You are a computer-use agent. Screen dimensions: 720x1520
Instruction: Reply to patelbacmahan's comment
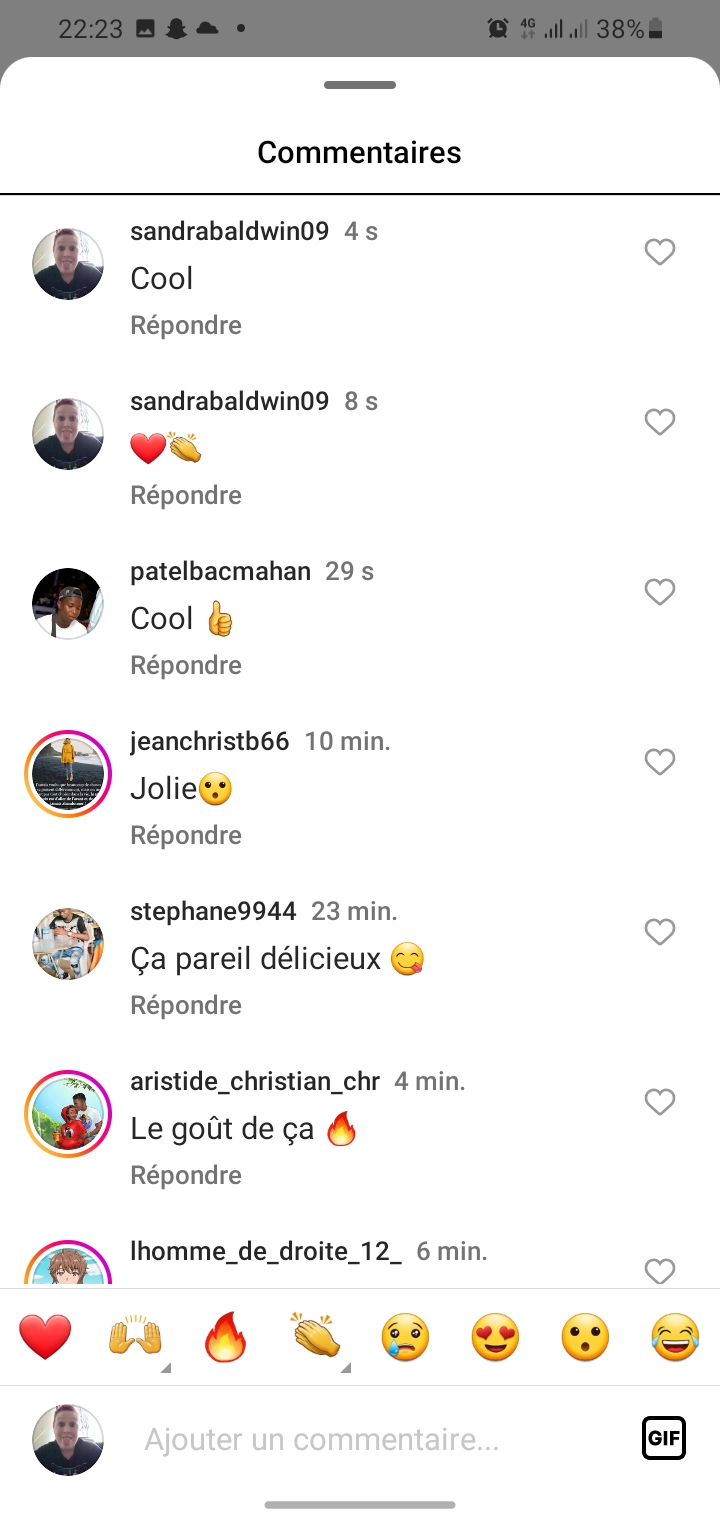coord(186,665)
